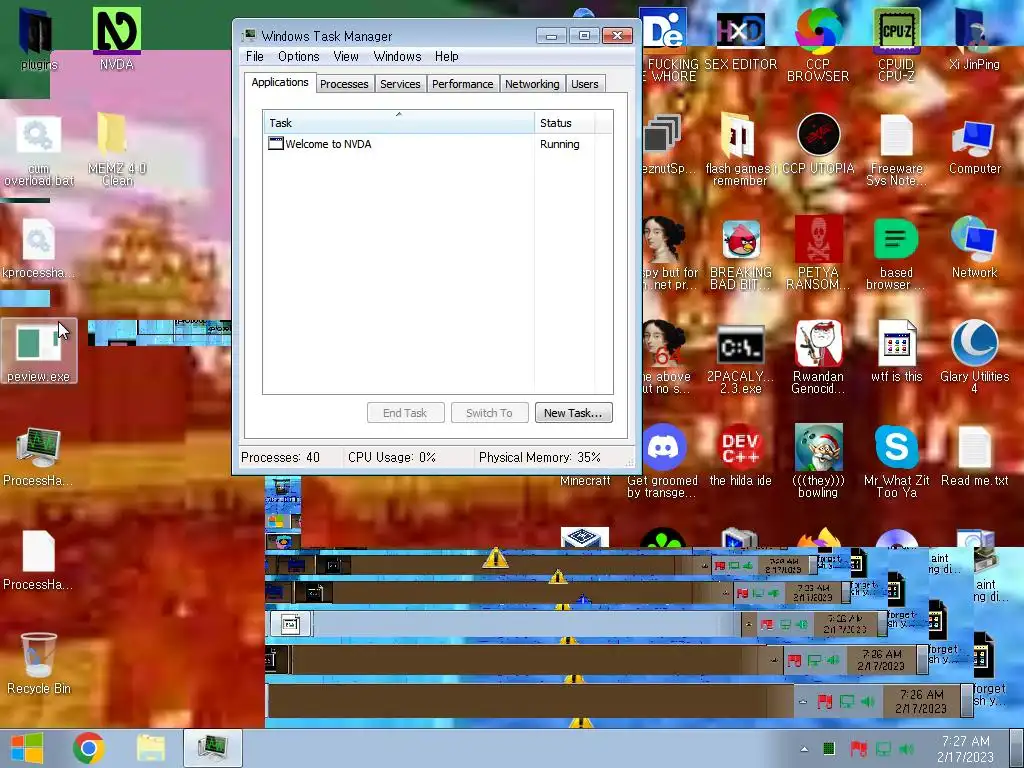Select the PETYA RANSOM skull icon
The width and height of the screenshot is (1024, 768).
tap(818, 253)
